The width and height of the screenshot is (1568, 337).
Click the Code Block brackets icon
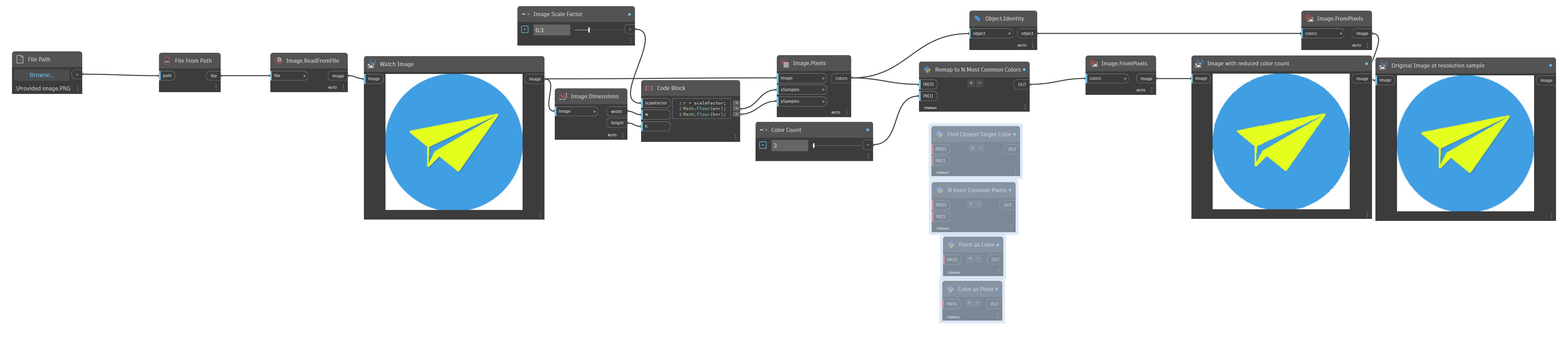click(x=649, y=88)
